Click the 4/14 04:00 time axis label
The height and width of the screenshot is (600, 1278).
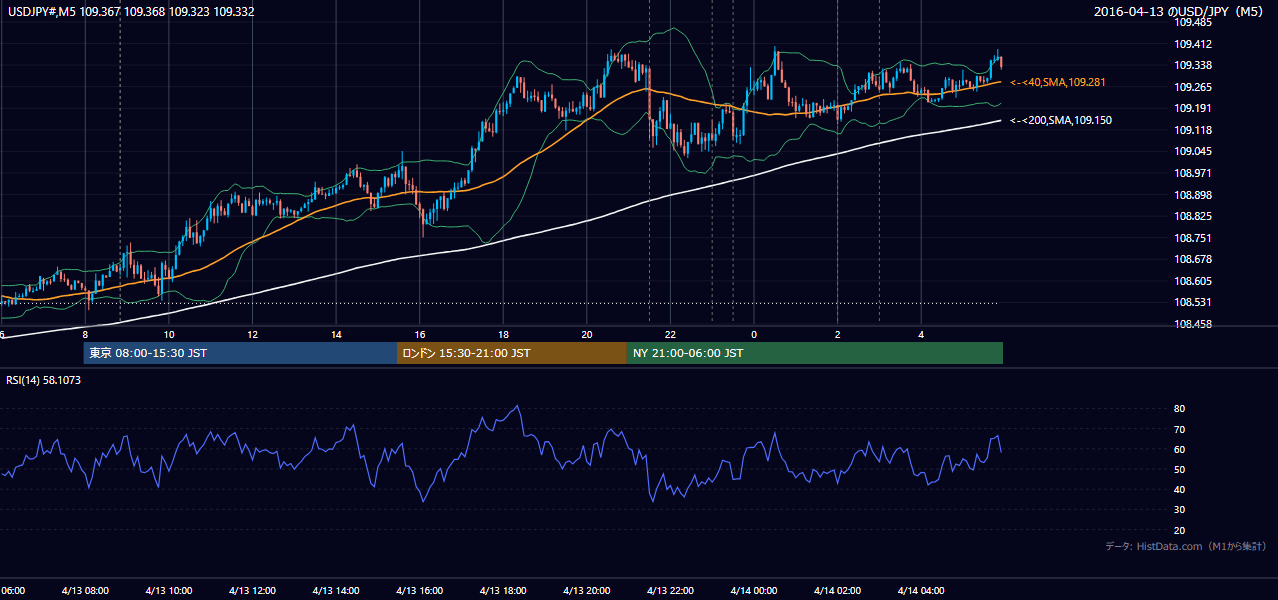921,591
